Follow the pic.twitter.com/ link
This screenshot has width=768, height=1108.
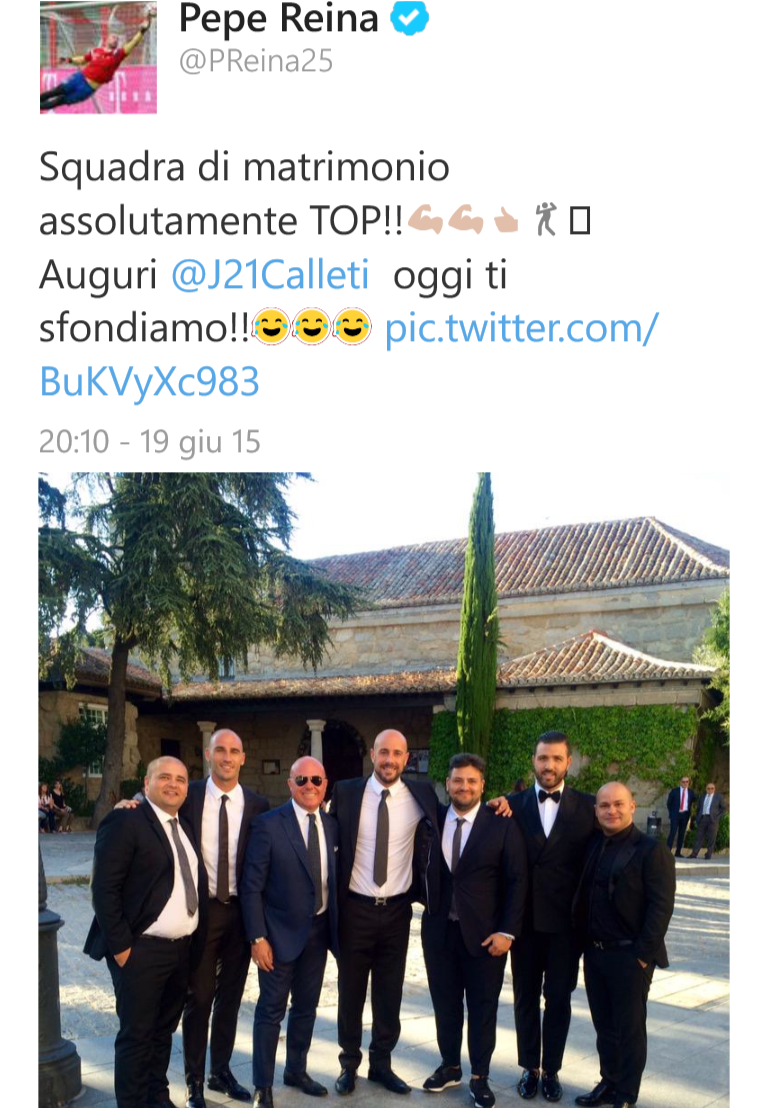[x=521, y=328]
